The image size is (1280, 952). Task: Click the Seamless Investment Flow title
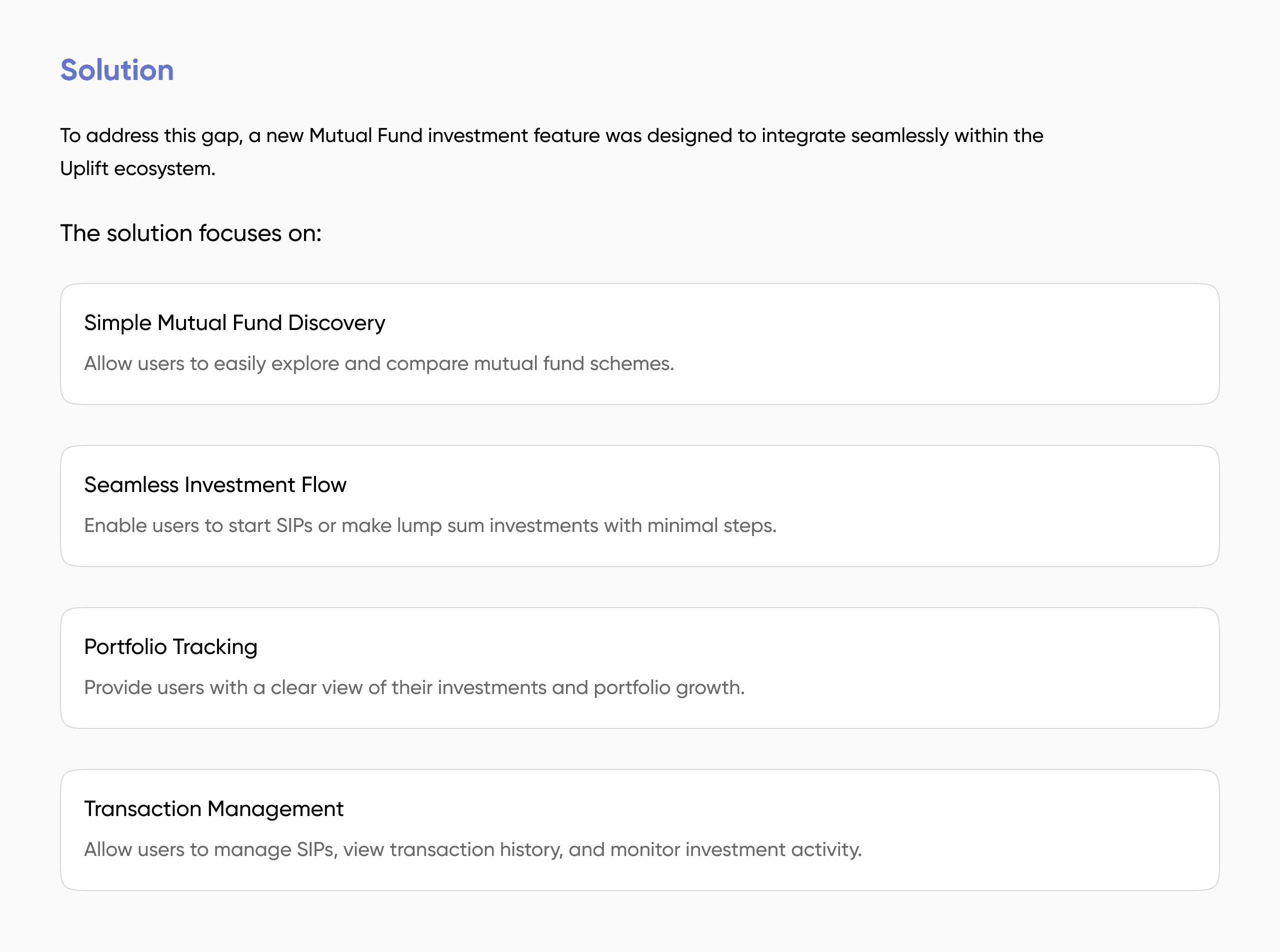point(215,484)
